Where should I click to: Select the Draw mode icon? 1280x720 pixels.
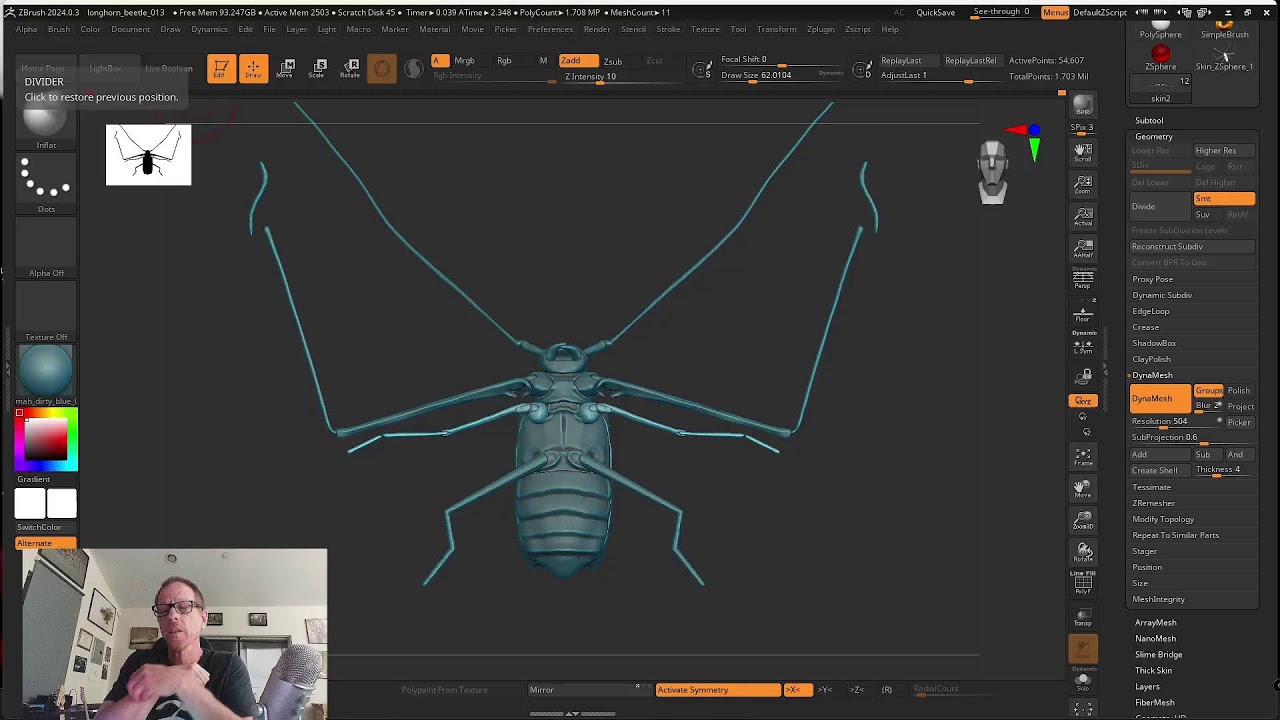pyautogui.click(x=253, y=68)
